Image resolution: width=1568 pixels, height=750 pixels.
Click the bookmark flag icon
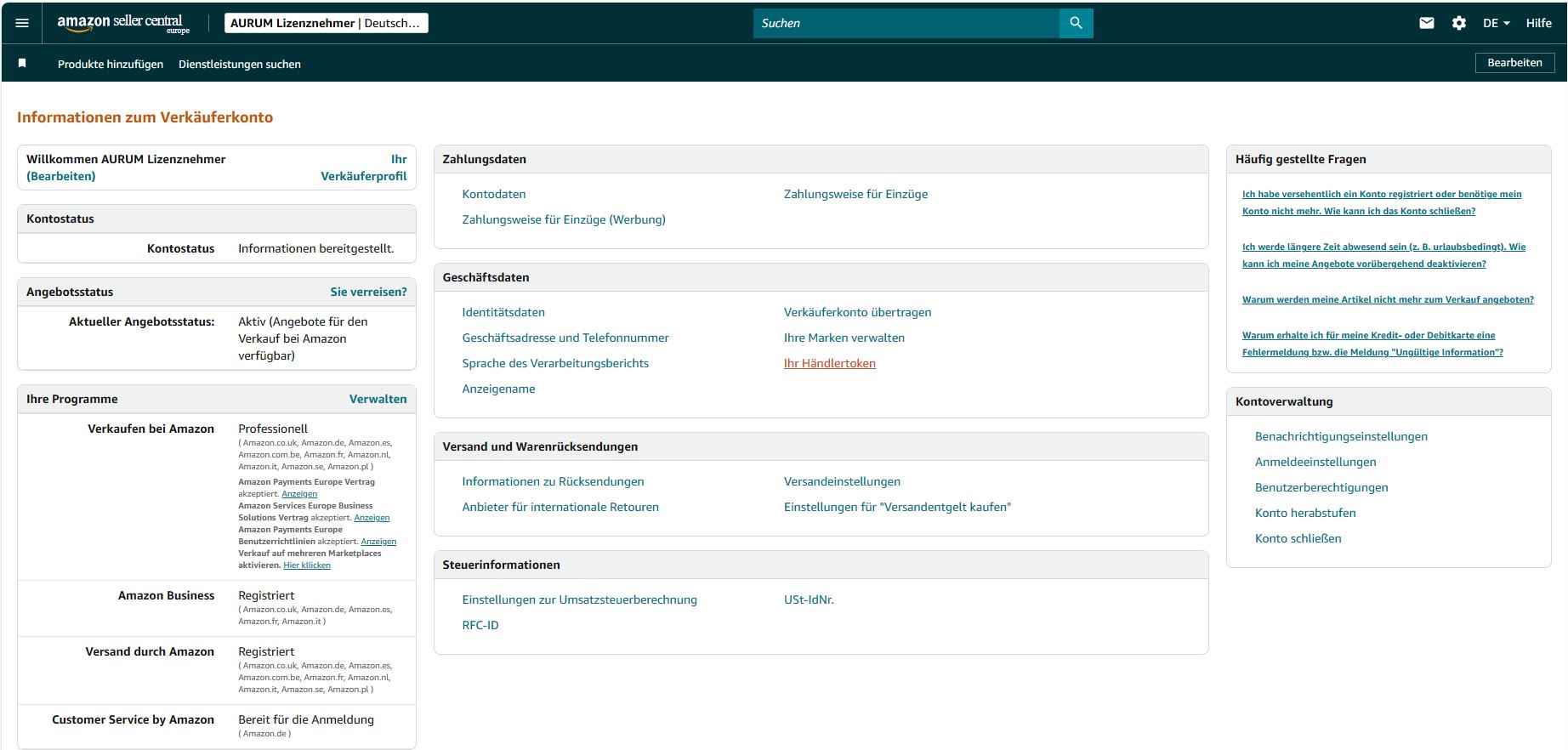coord(22,64)
